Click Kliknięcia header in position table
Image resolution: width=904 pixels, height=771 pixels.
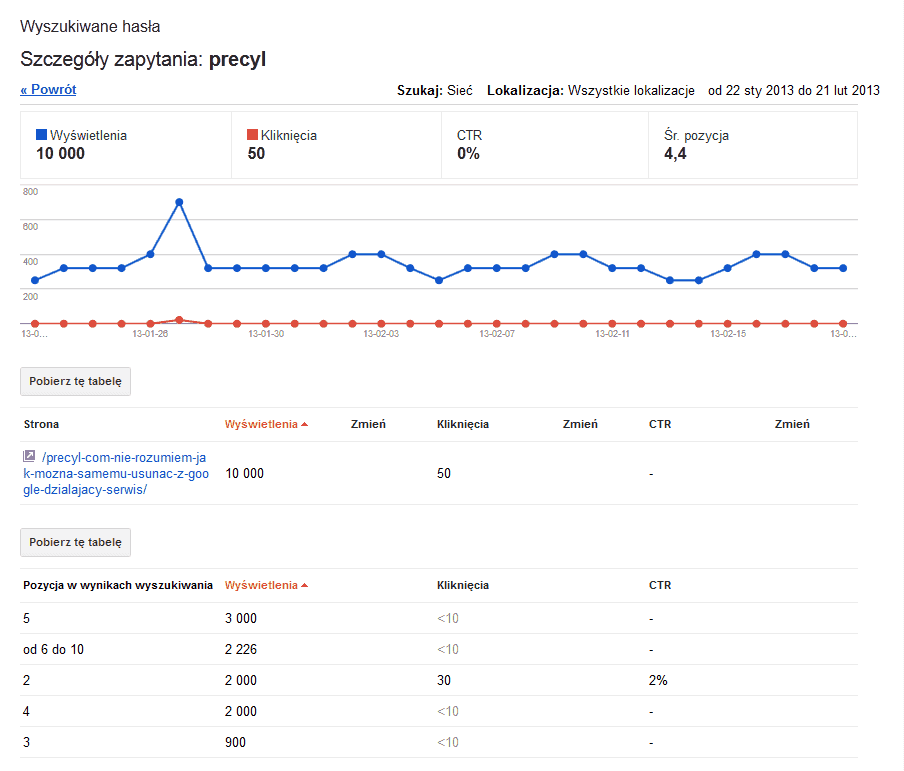(463, 585)
